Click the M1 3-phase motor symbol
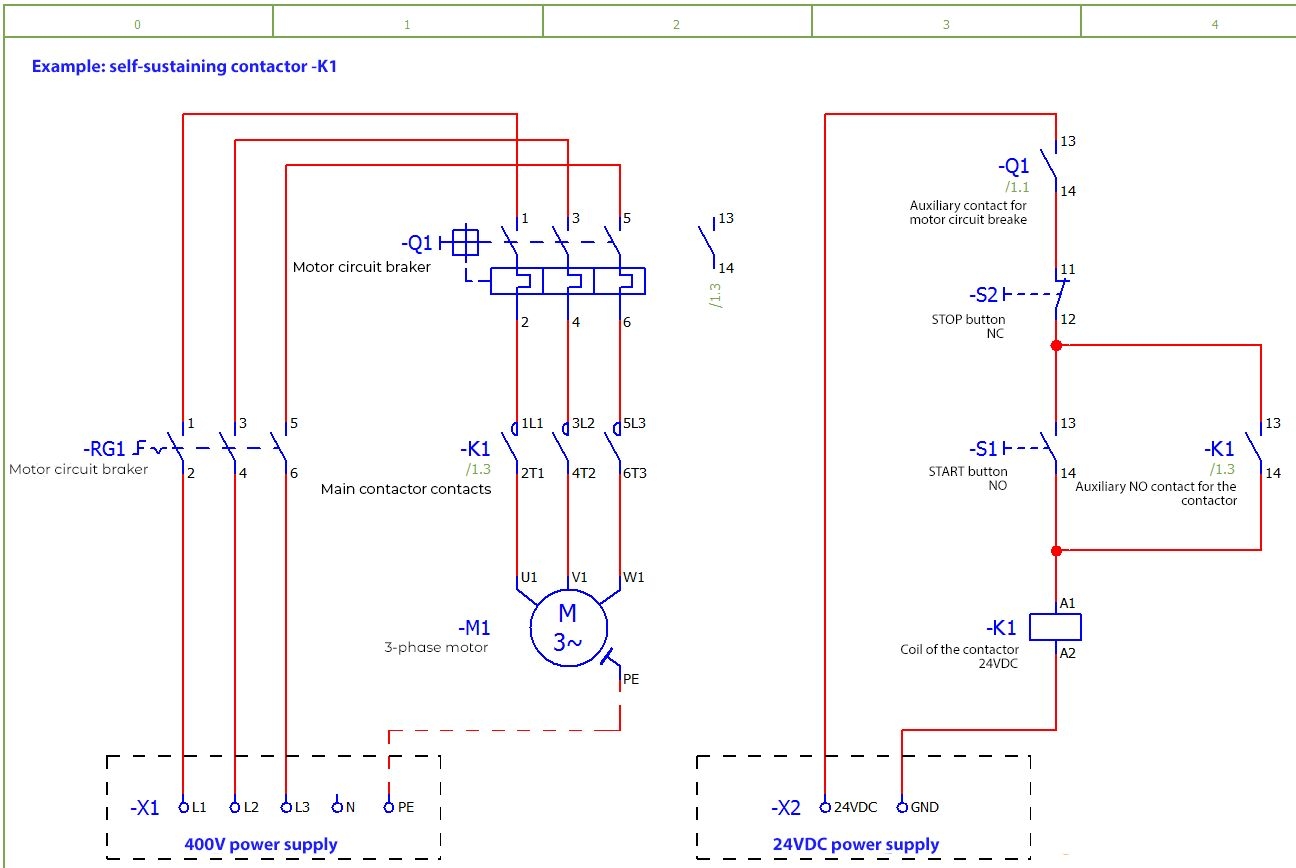The width and height of the screenshot is (1296, 868). coord(567,626)
